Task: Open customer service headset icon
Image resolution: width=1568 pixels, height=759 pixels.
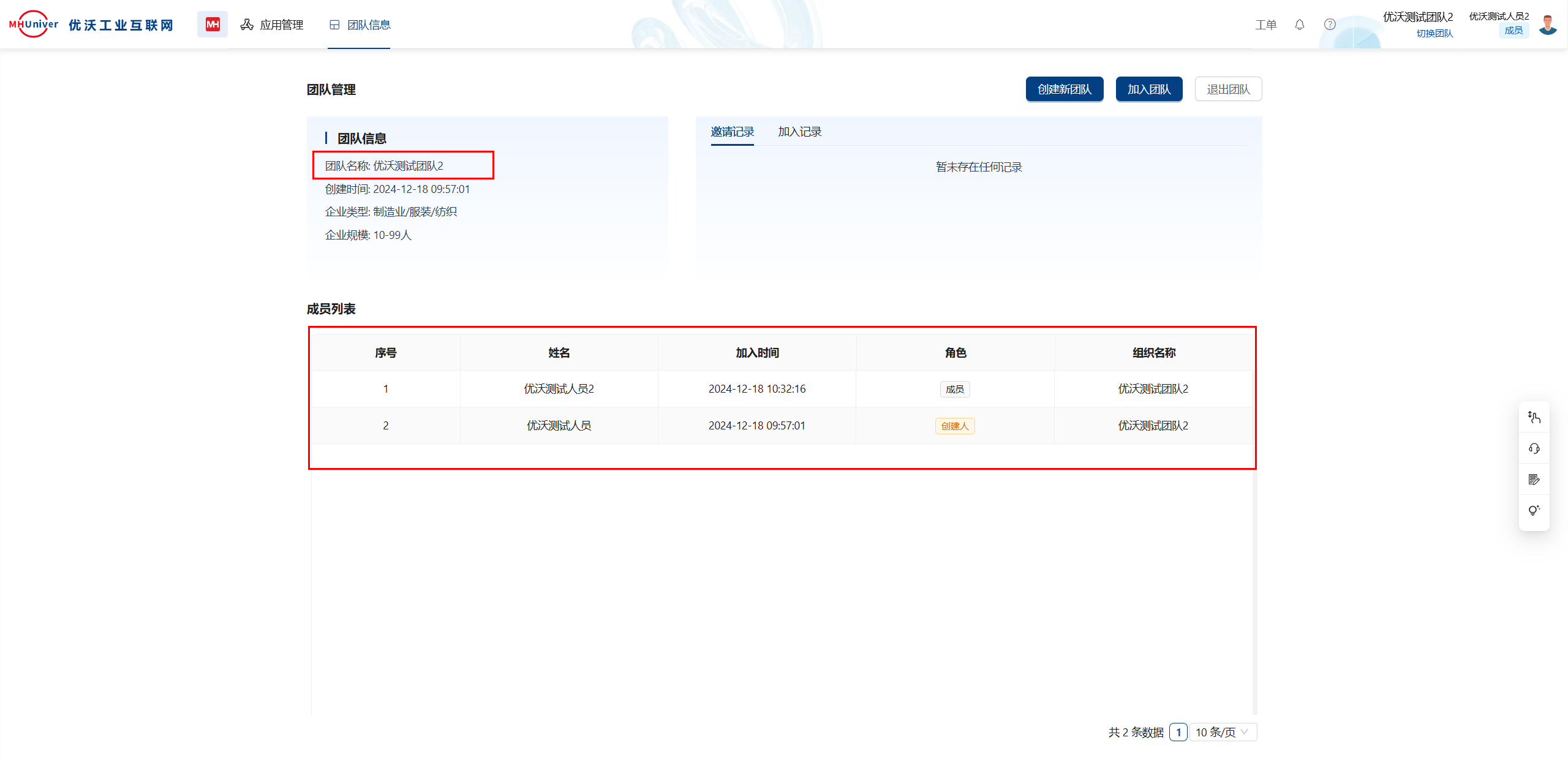Action: pyautogui.click(x=1534, y=448)
